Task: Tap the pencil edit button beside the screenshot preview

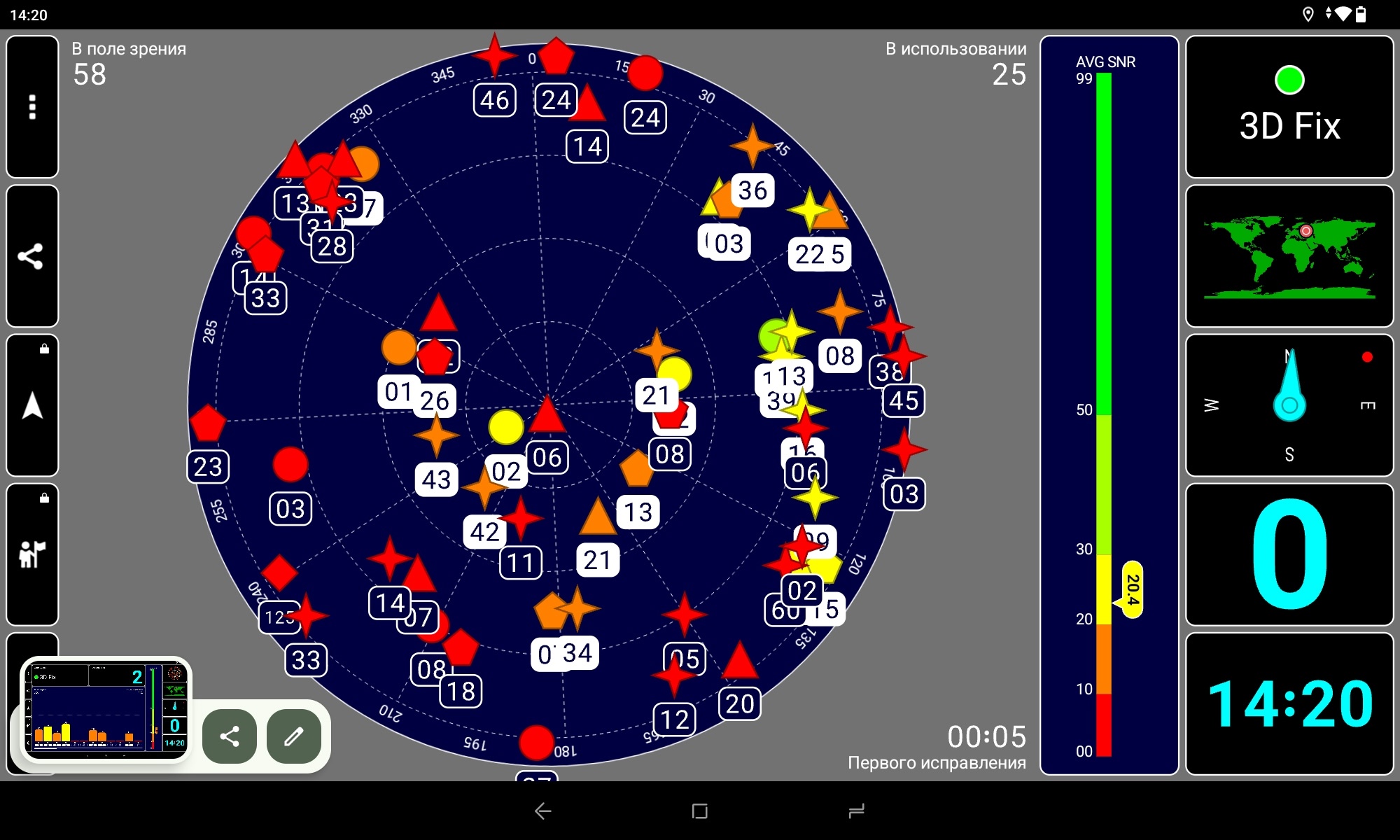Action: 294,736
